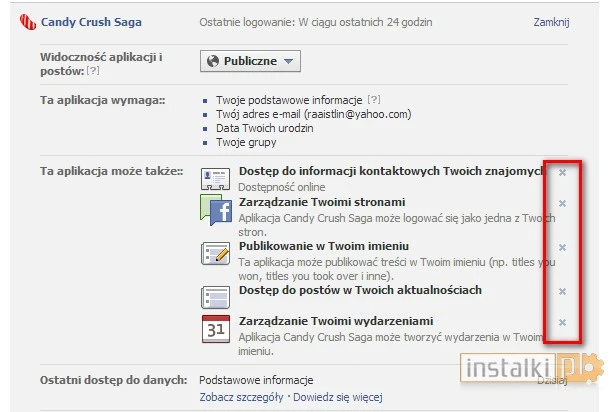This screenshot has width=614, height=412.
Task: Remove the Publikowanie w Twoim imieniu permission
Action: [562, 247]
